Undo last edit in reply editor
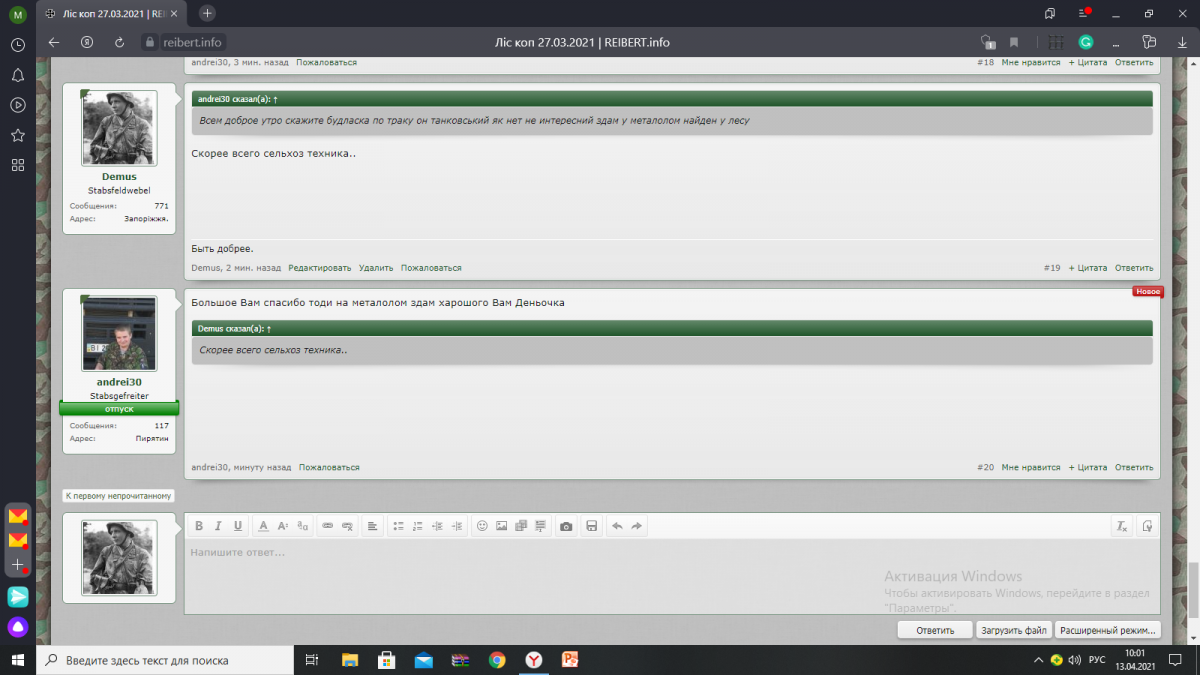This screenshot has width=1200, height=675. coord(617,526)
